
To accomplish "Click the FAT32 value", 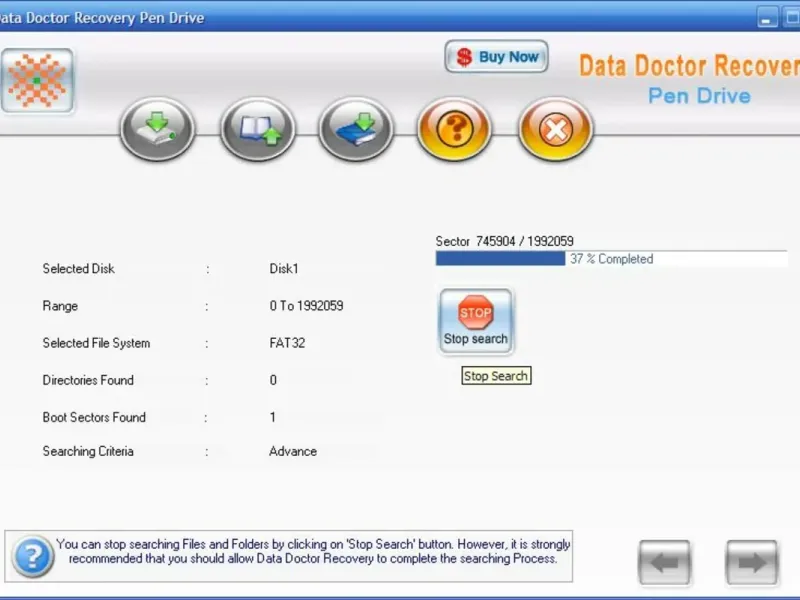I will [287, 343].
